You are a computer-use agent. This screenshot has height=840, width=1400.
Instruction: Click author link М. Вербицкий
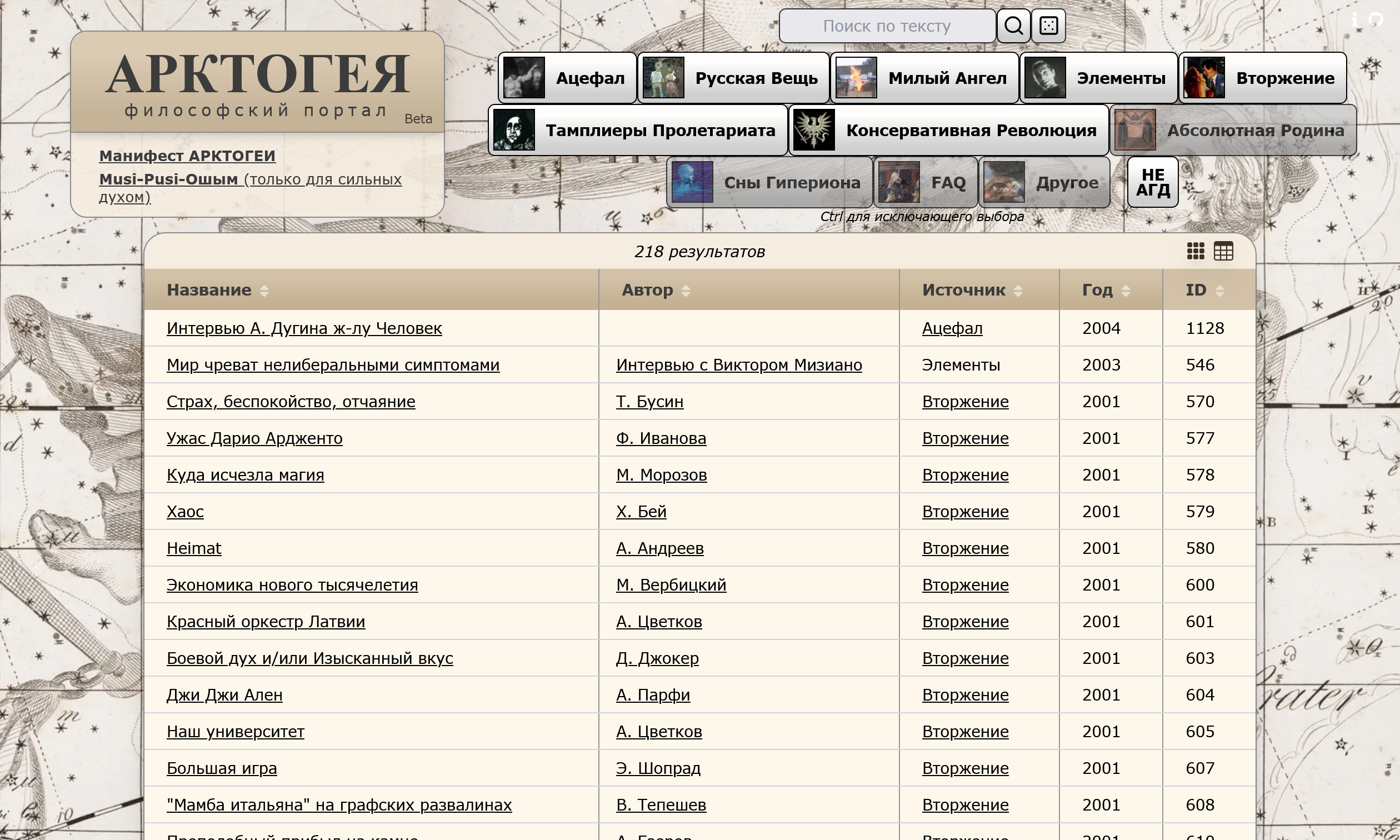[671, 584]
